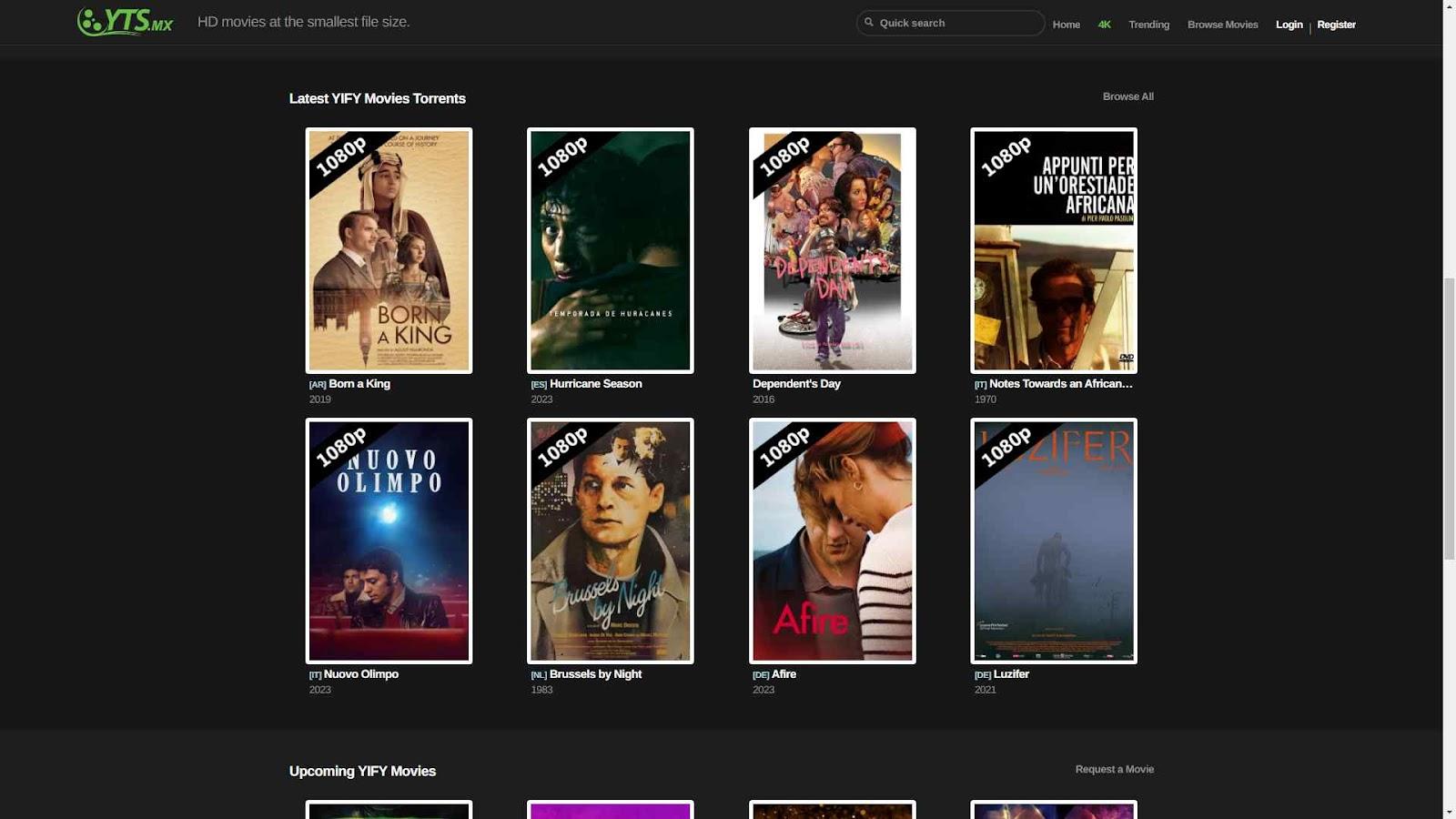Open the Born a King poster
This screenshot has height=819, width=1456.
pos(389,250)
